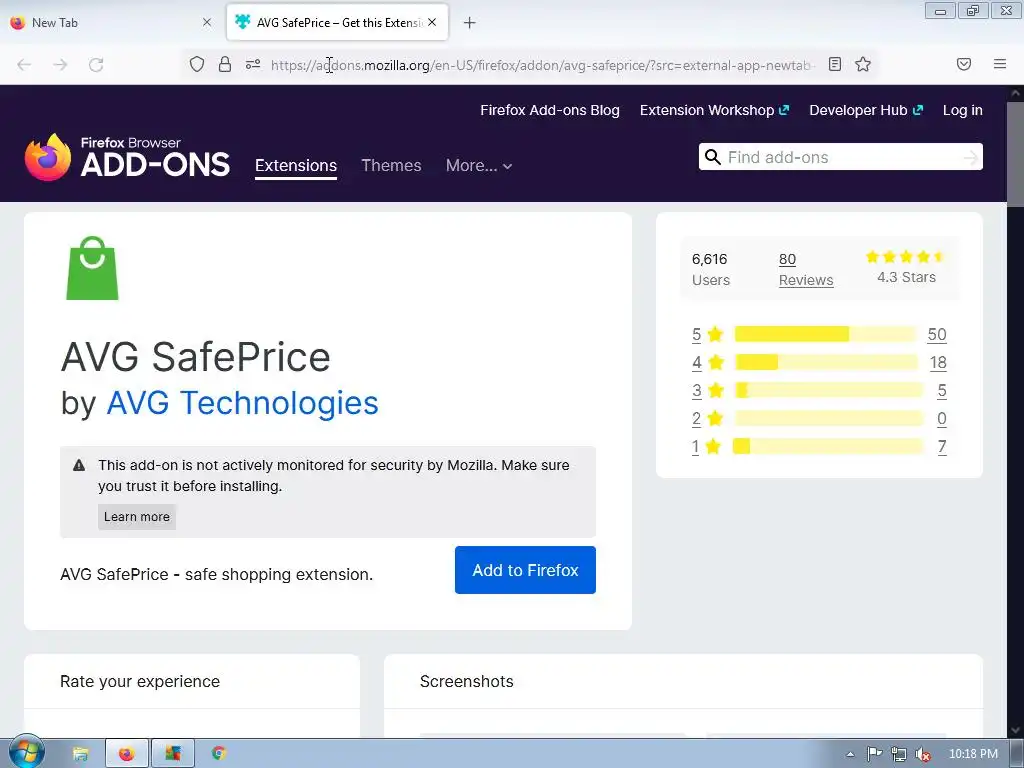Open the Windows Start button
The width and height of the screenshot is (1024, 768).
26,753
